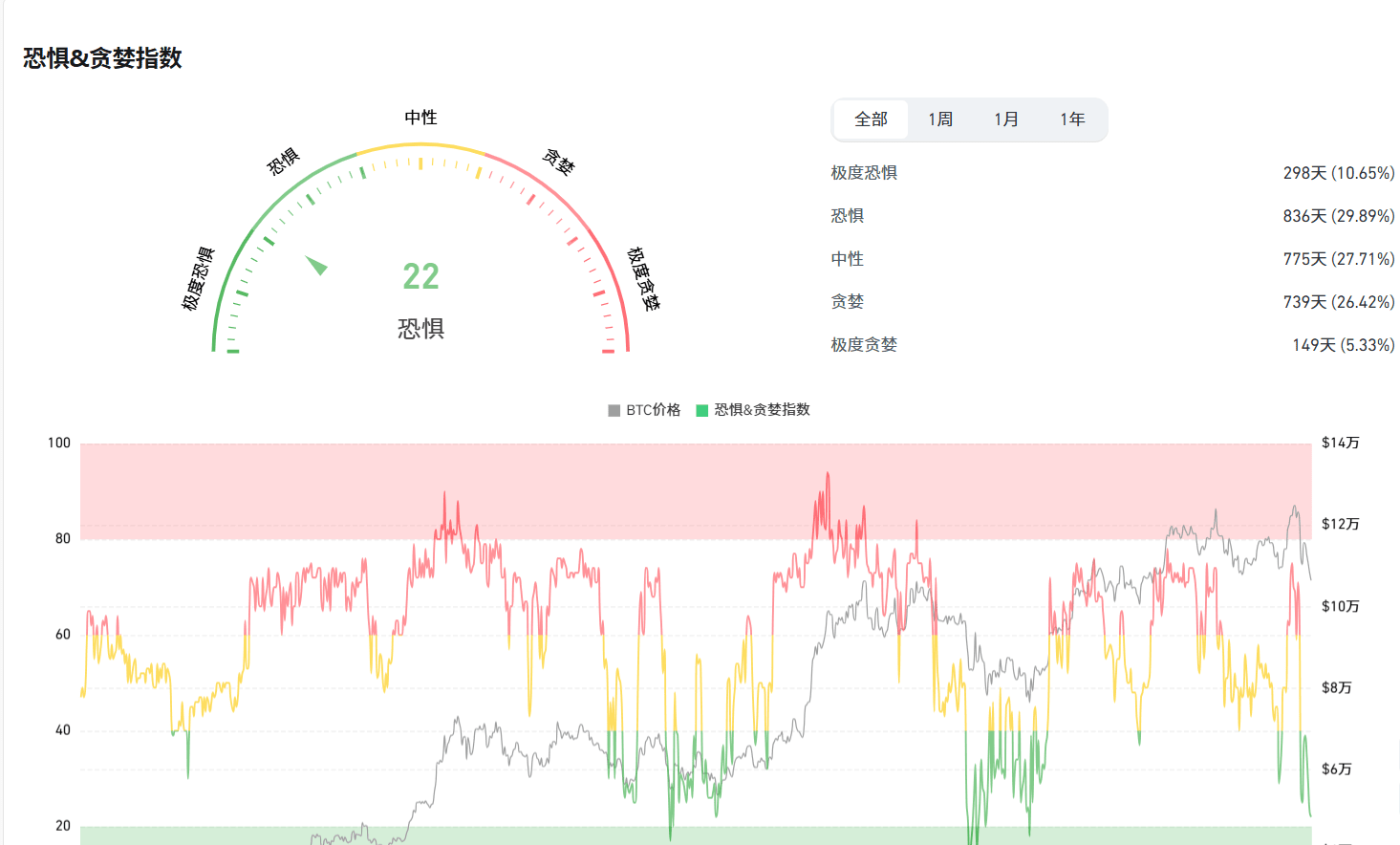Viewport: 1400px width, 845px height.
Task: Switch to the 1月 time range
Action: [x=1006, y=119]
